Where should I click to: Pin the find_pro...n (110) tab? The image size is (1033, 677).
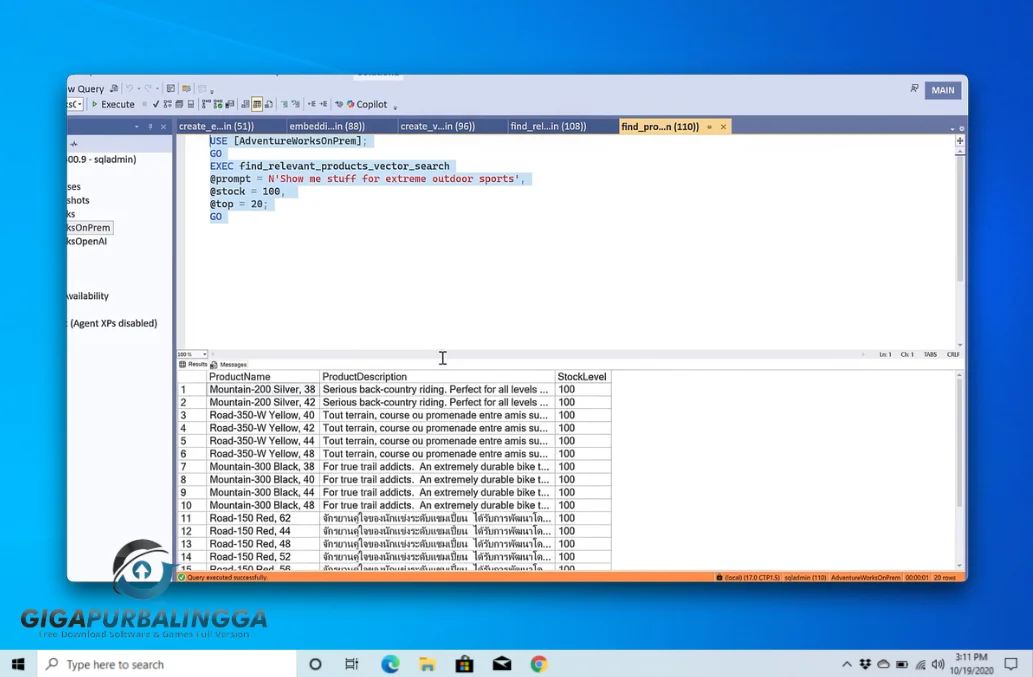tap(710, 126)
